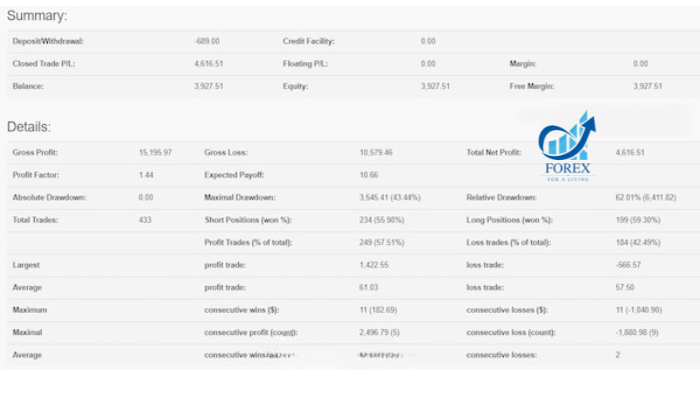
Task: Click the Largest loss trade value -566.57
Action: coord(628,265)
